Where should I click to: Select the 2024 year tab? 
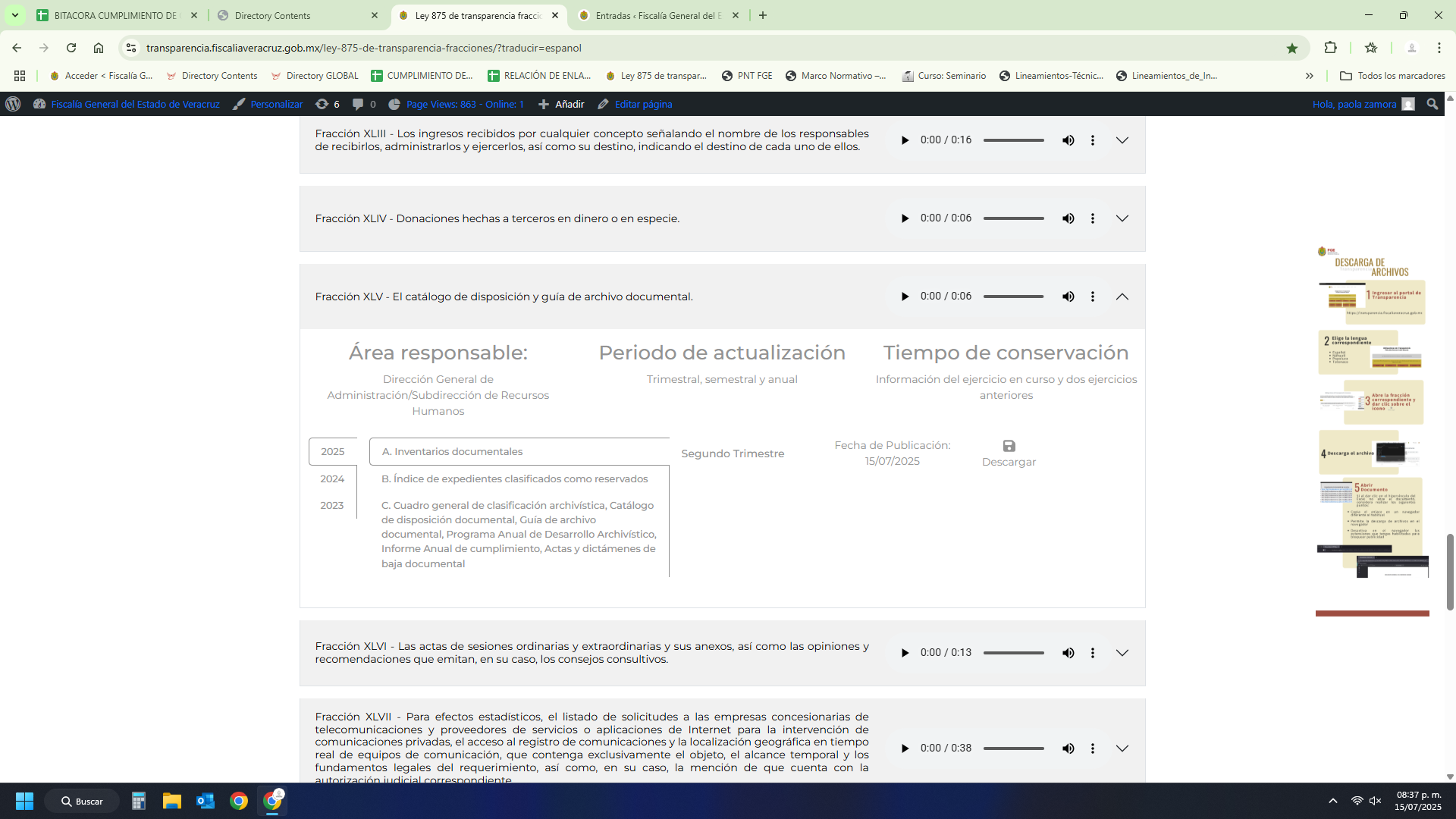coord(332,479)
